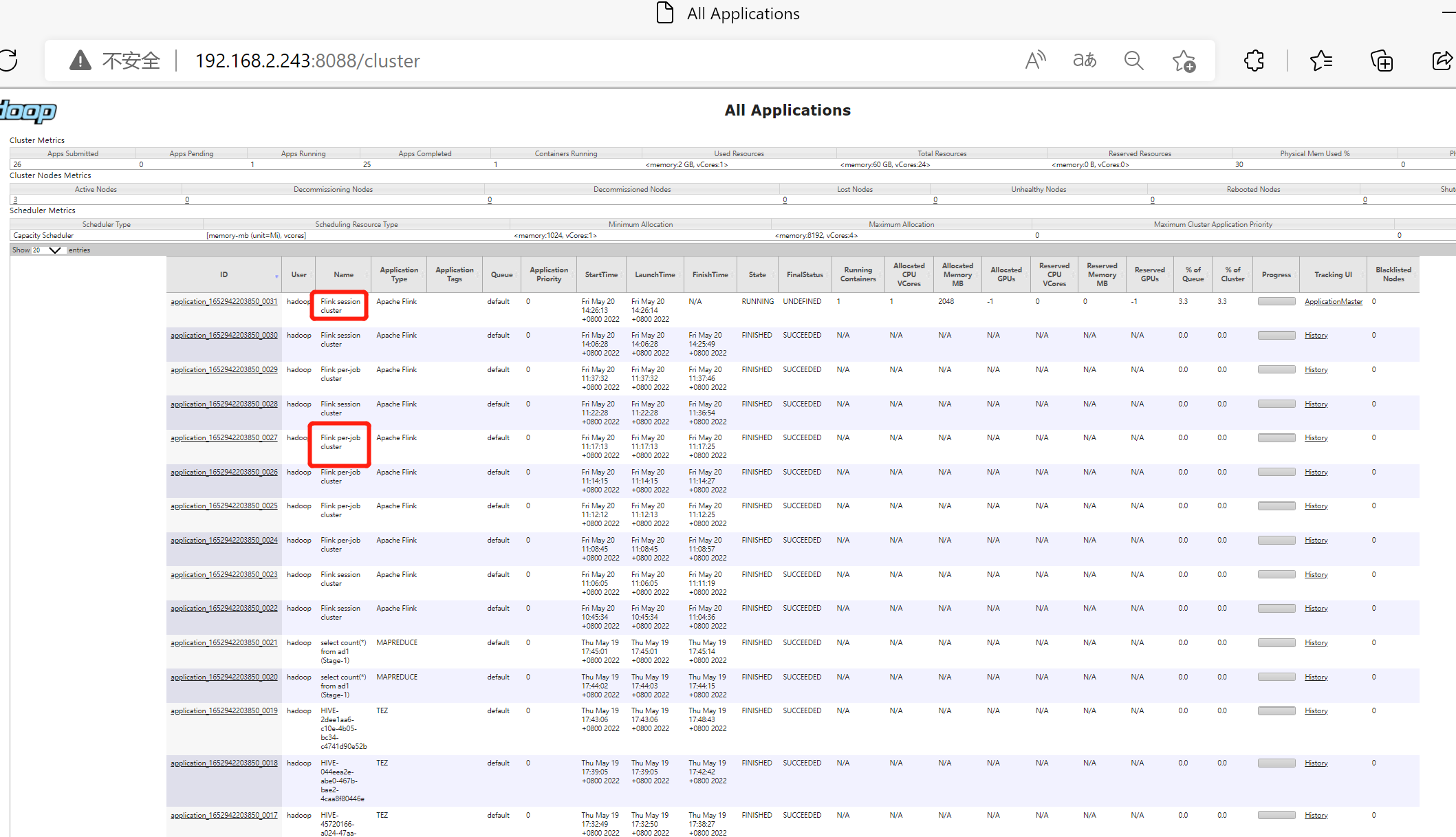This screenshot has width=1456, height=837.
Task: Add this page to favorites
Action: (x=1184, y=61)
